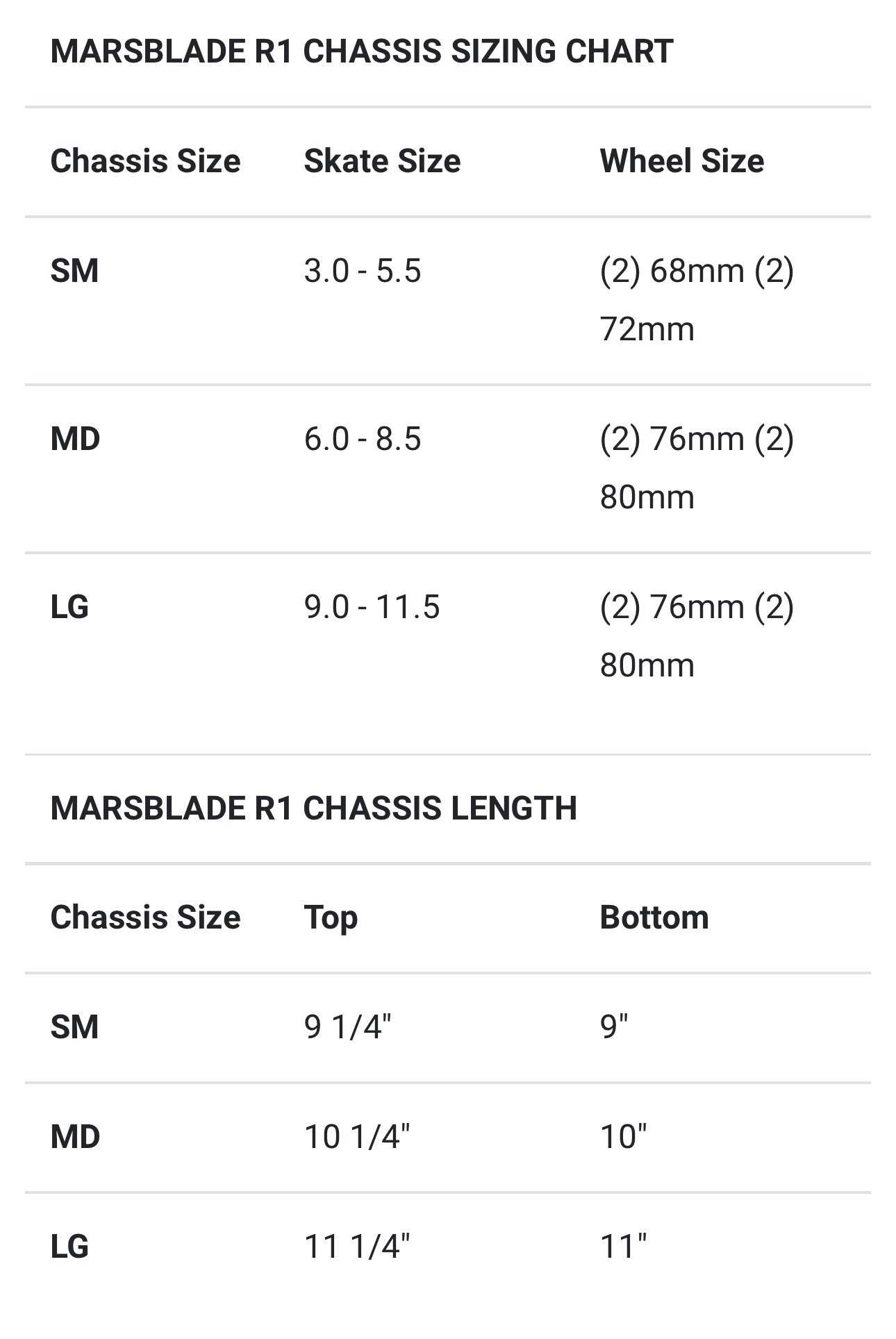The width and height of the screenshot is (896, 1339).
Task: Select the Top column header
Action: coord(331,917)
